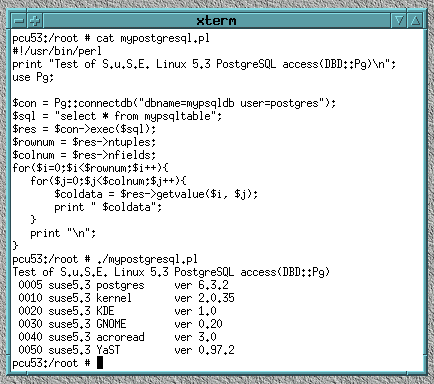This screenshot has height=384, width=434.
Task: Click the '$res->ntuples' line
Action: pyautogui.click(x=84, y=142)
